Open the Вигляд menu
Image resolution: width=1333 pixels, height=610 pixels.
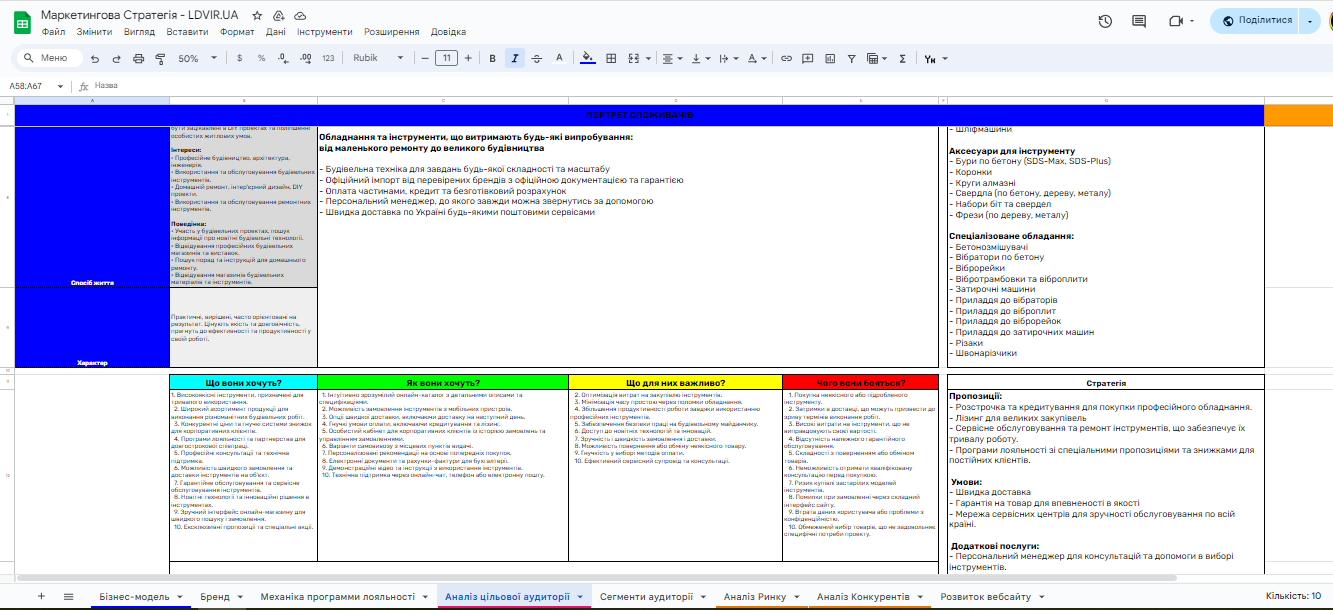(139, 32)
